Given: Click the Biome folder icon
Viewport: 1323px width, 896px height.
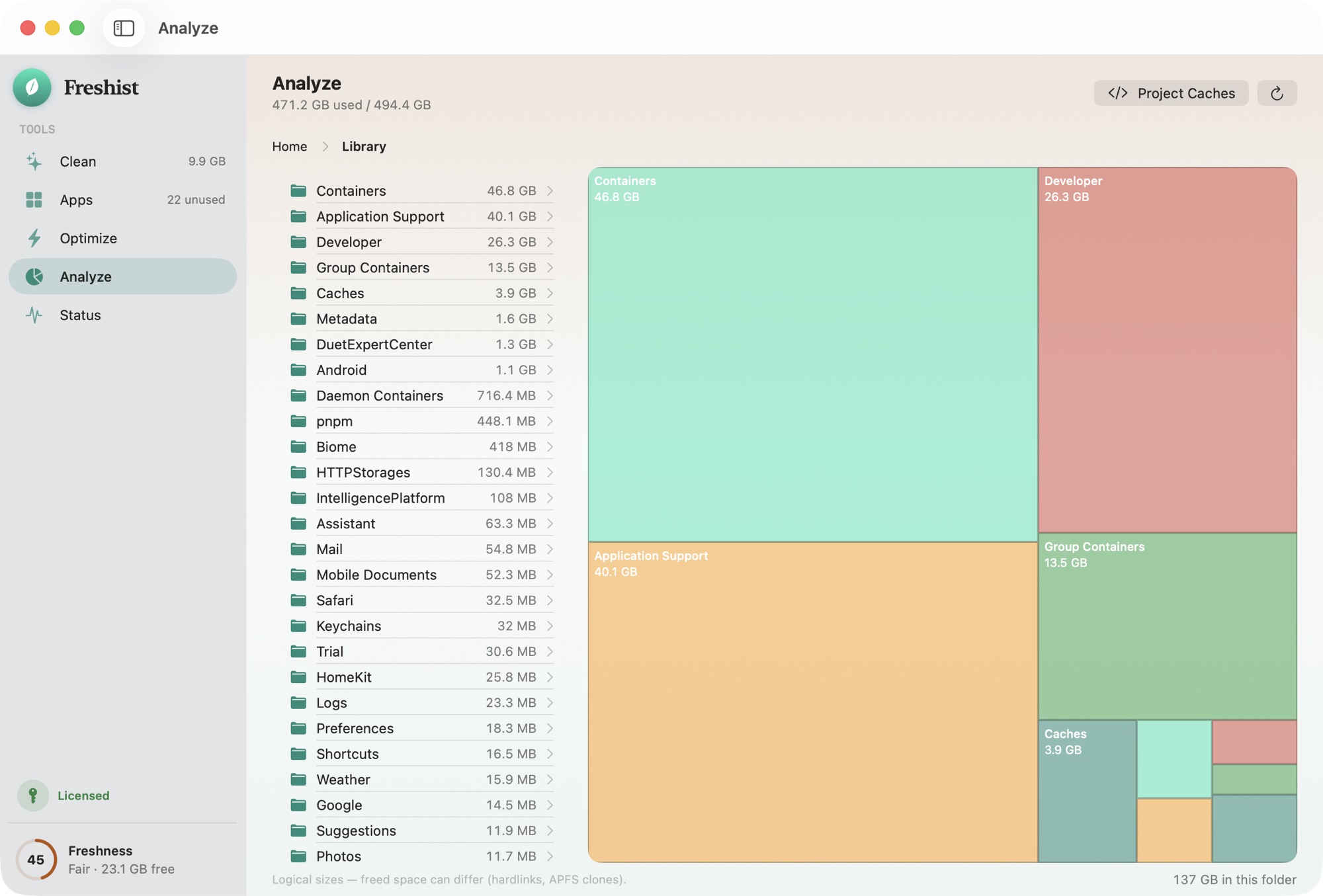Looking at the screenshot, I should [x=298, y=447].
